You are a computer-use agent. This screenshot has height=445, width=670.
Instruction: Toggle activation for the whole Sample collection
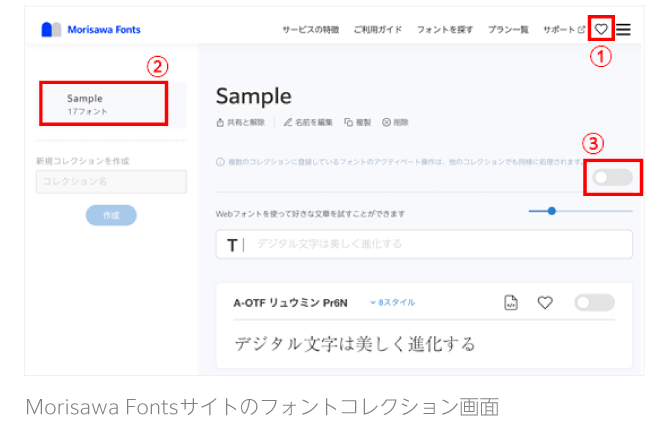point(612,177)
